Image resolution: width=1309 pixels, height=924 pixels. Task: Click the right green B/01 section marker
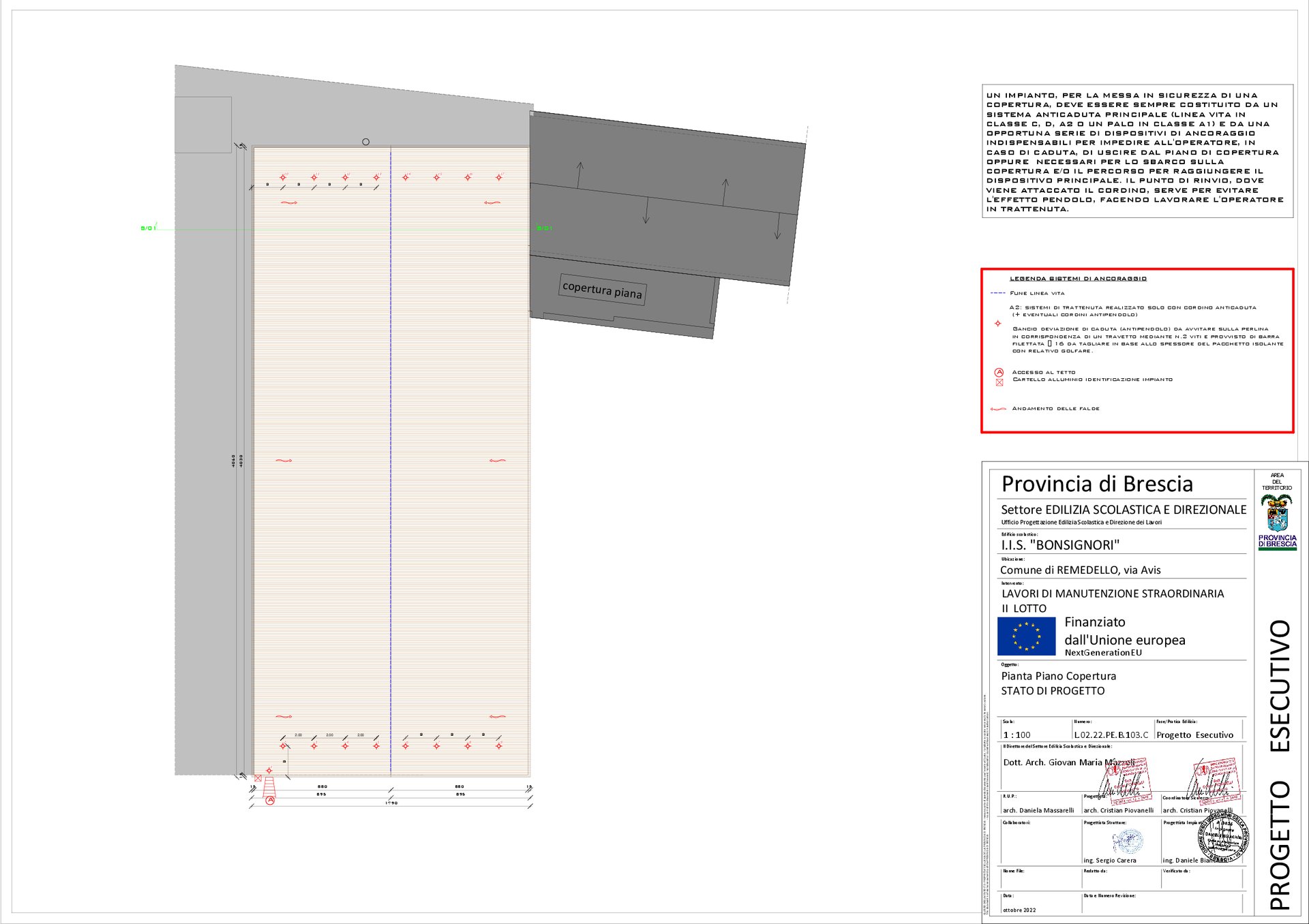[544, 228]
